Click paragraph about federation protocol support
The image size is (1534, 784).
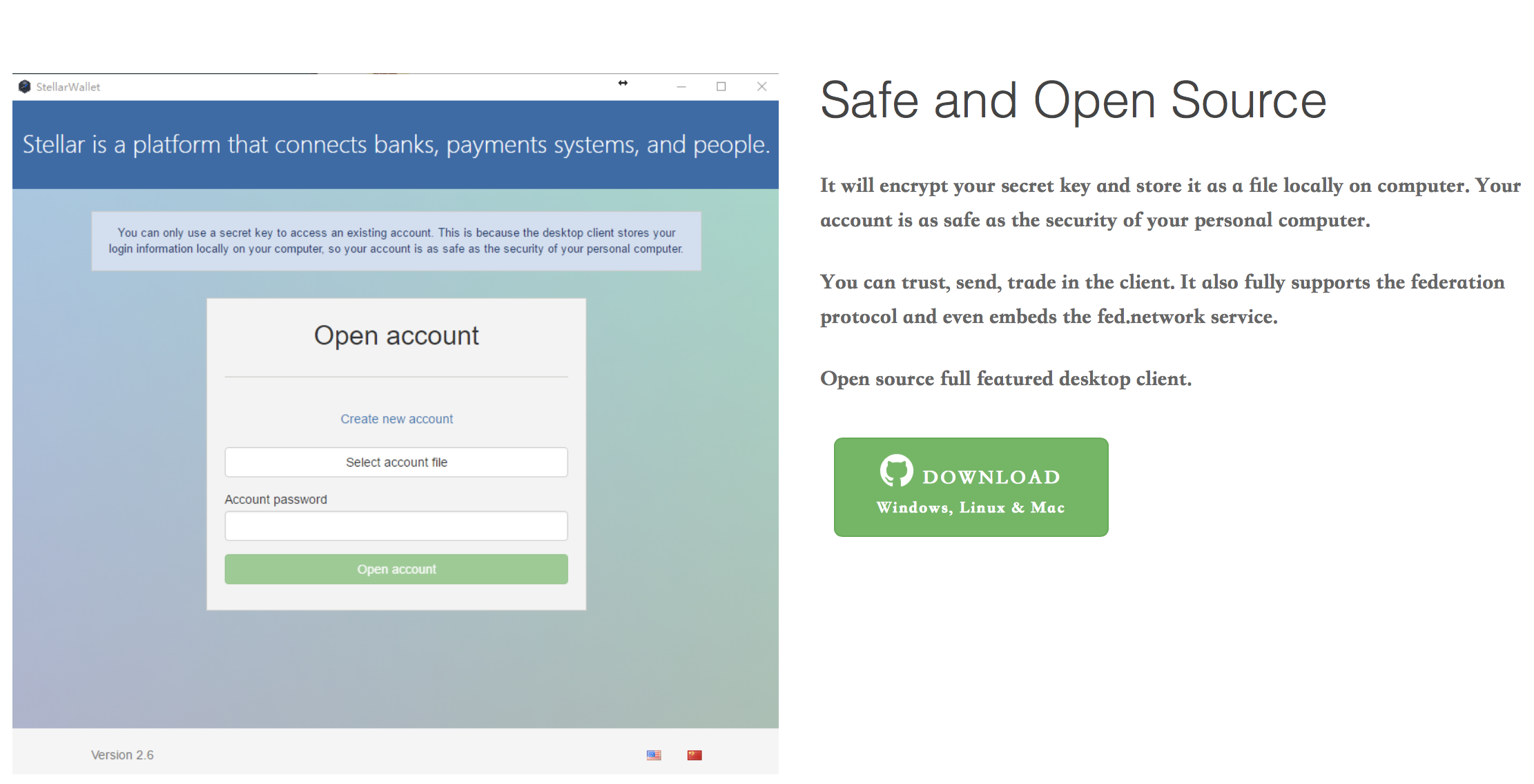tap(1163, 300)
